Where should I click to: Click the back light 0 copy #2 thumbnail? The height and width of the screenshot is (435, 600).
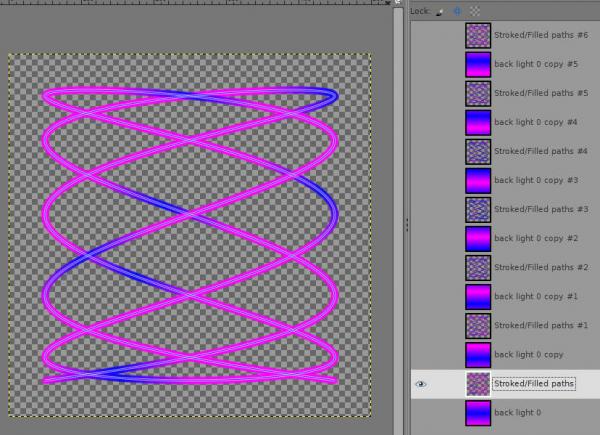[478, 239]
